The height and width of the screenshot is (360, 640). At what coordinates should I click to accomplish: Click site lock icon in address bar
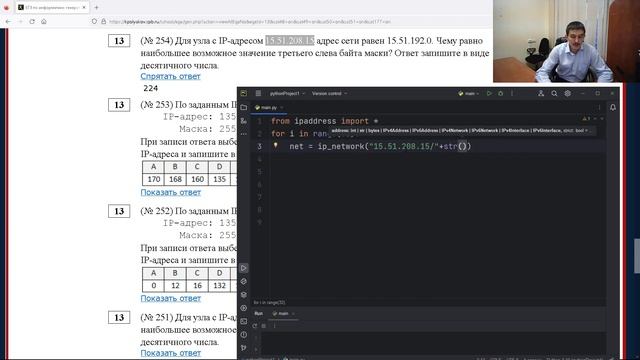pos(104,22)
